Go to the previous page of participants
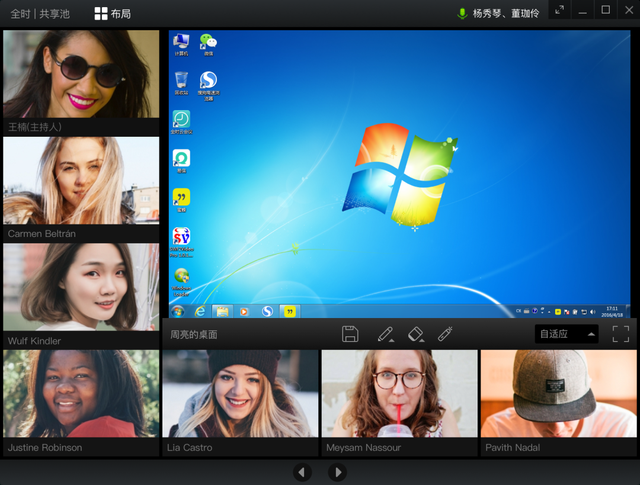Viewport: 640px width, 485px height. [302, 472]
